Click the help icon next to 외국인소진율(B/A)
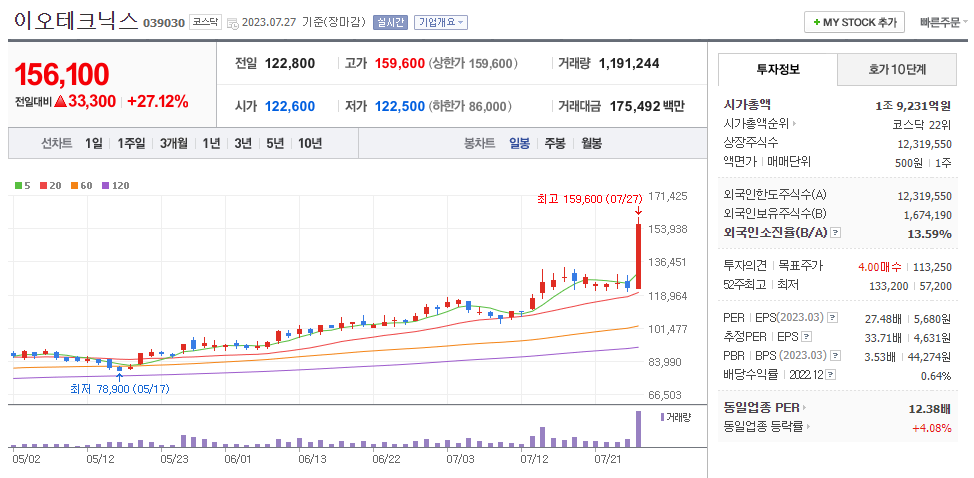Viewport: 974px width, 478px height. [835, 233]
